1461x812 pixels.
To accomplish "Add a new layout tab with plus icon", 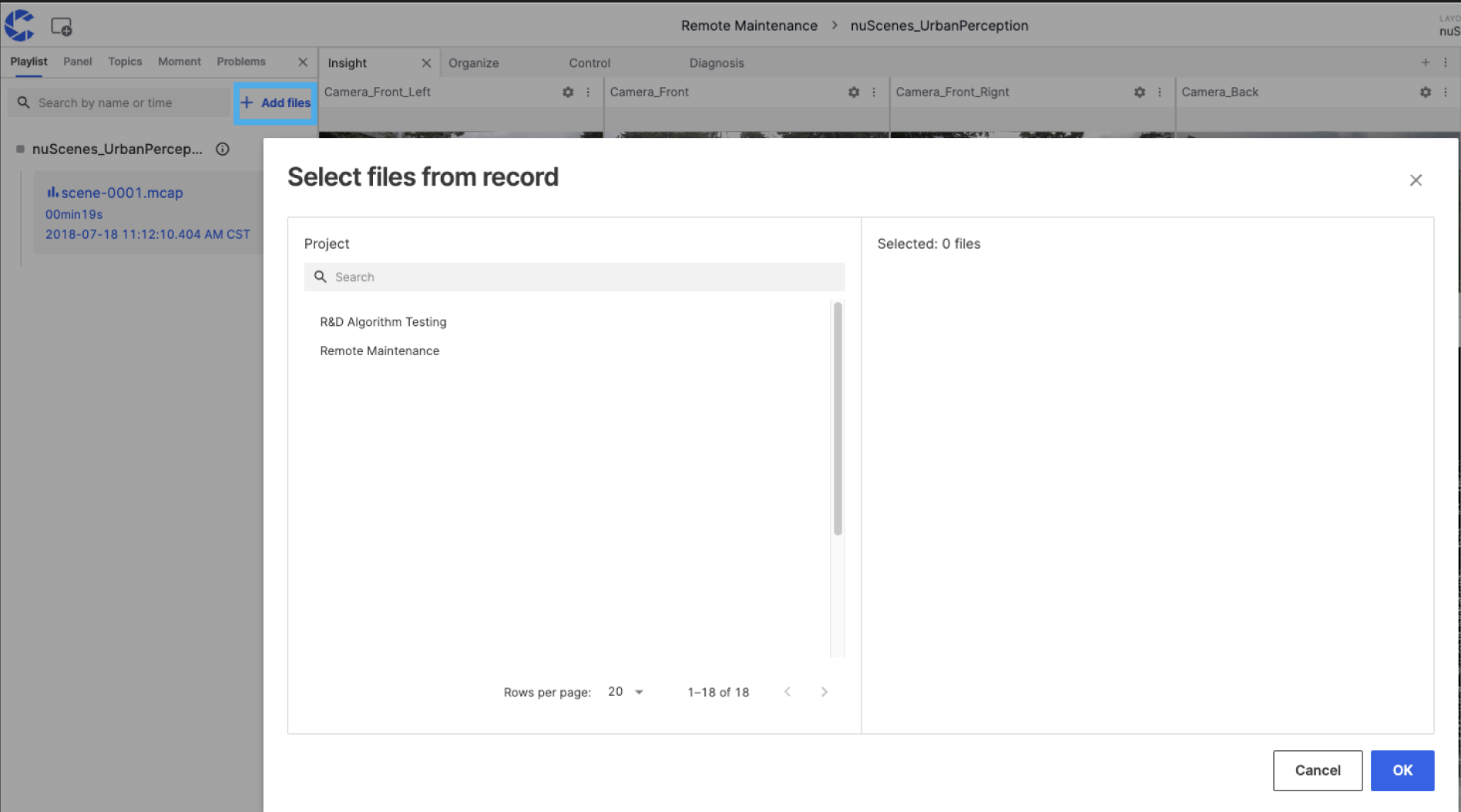I will tap(1426, 62).
